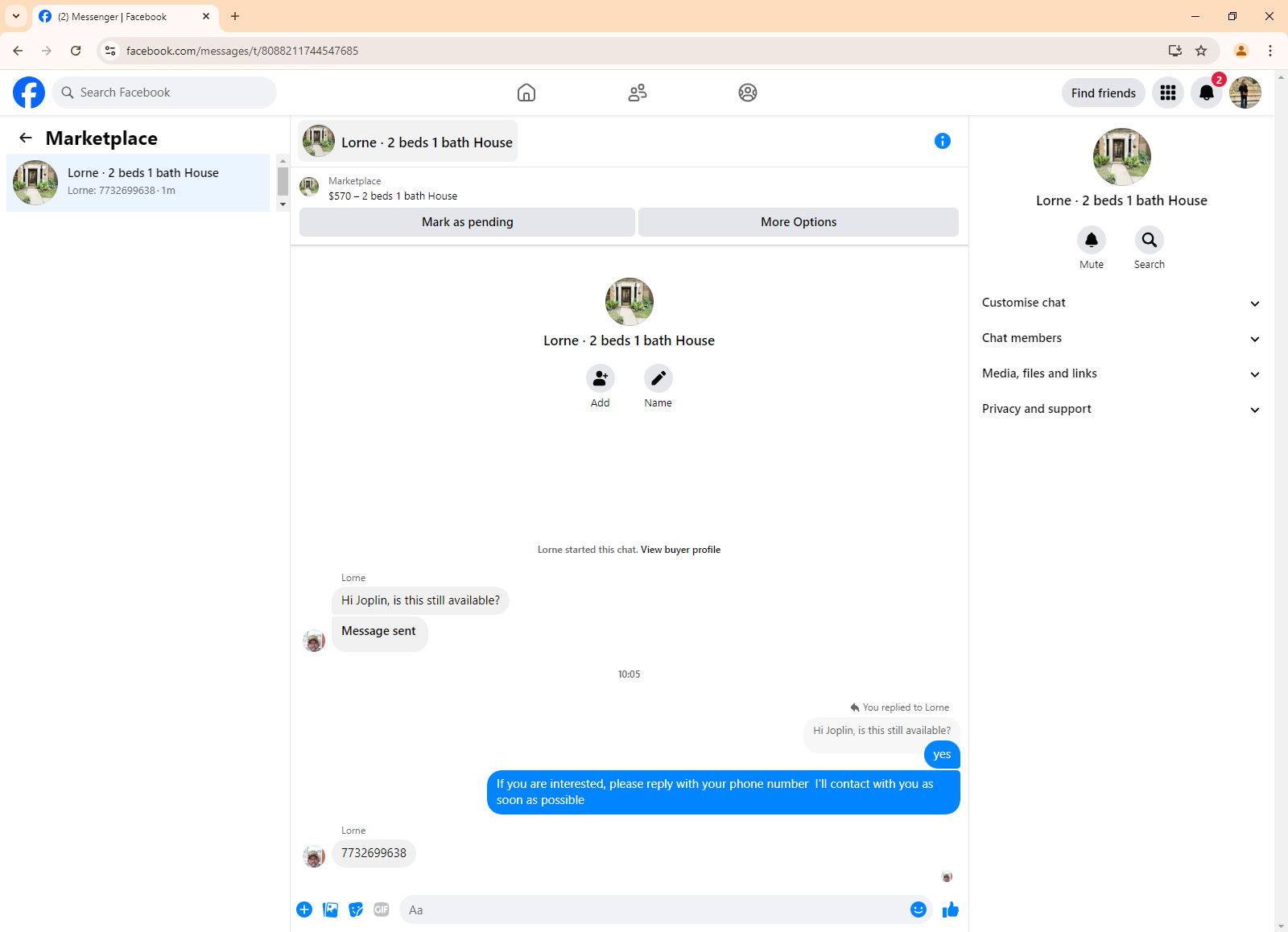Image resolution: width=1288 pixels, height=932 pixels.
Task: Open the Facebook logo home link
Action: (29, 93)
